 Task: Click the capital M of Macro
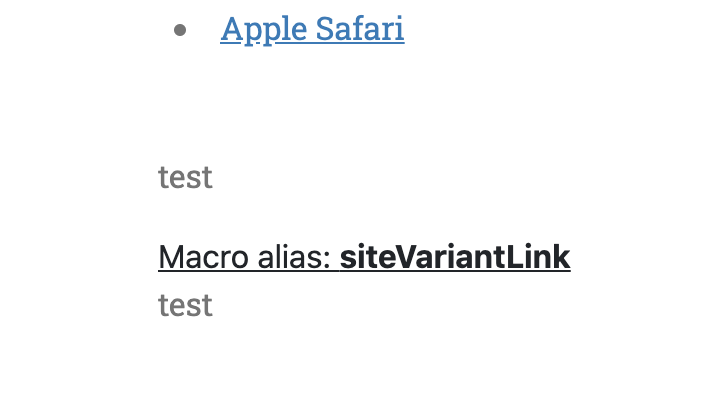(170, 257)
